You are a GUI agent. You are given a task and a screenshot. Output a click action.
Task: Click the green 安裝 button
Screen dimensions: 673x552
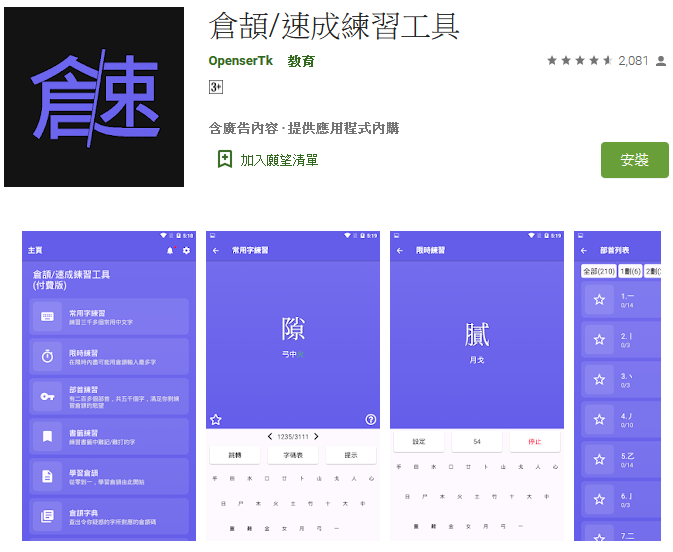(x=634, y=160)
